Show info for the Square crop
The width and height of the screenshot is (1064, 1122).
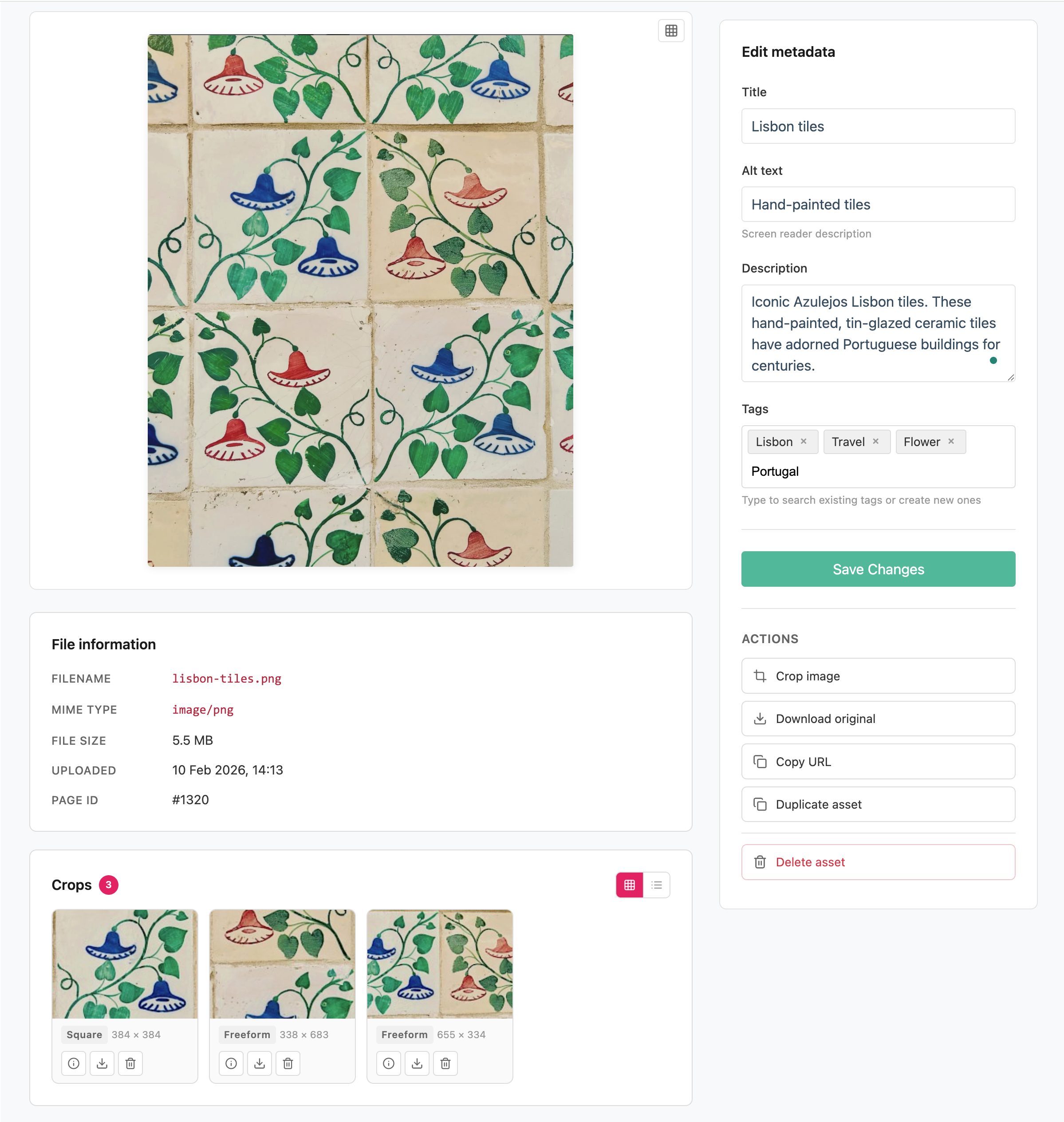(x=74, y=1063)
